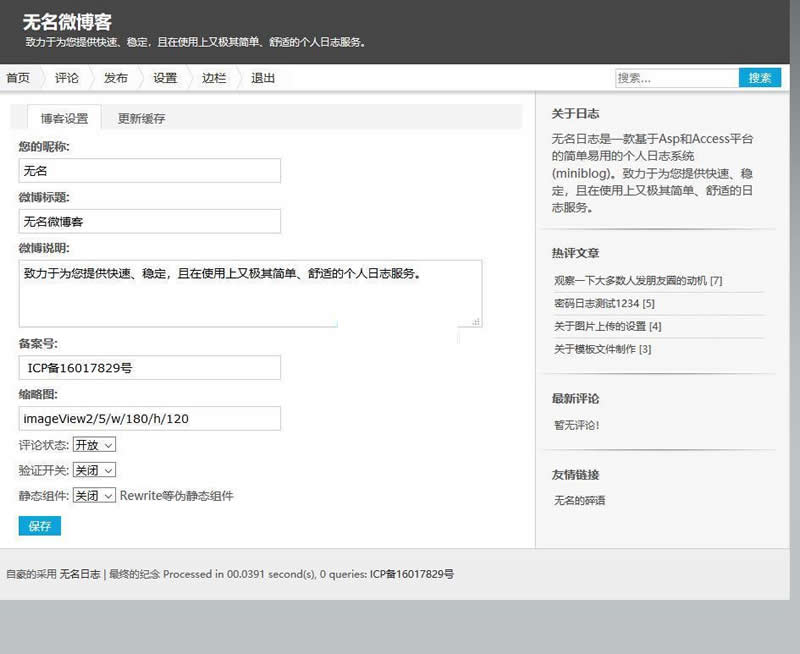800x654 pixels.
Task: Click the 退出 logout link
Action: pos(263,78)
